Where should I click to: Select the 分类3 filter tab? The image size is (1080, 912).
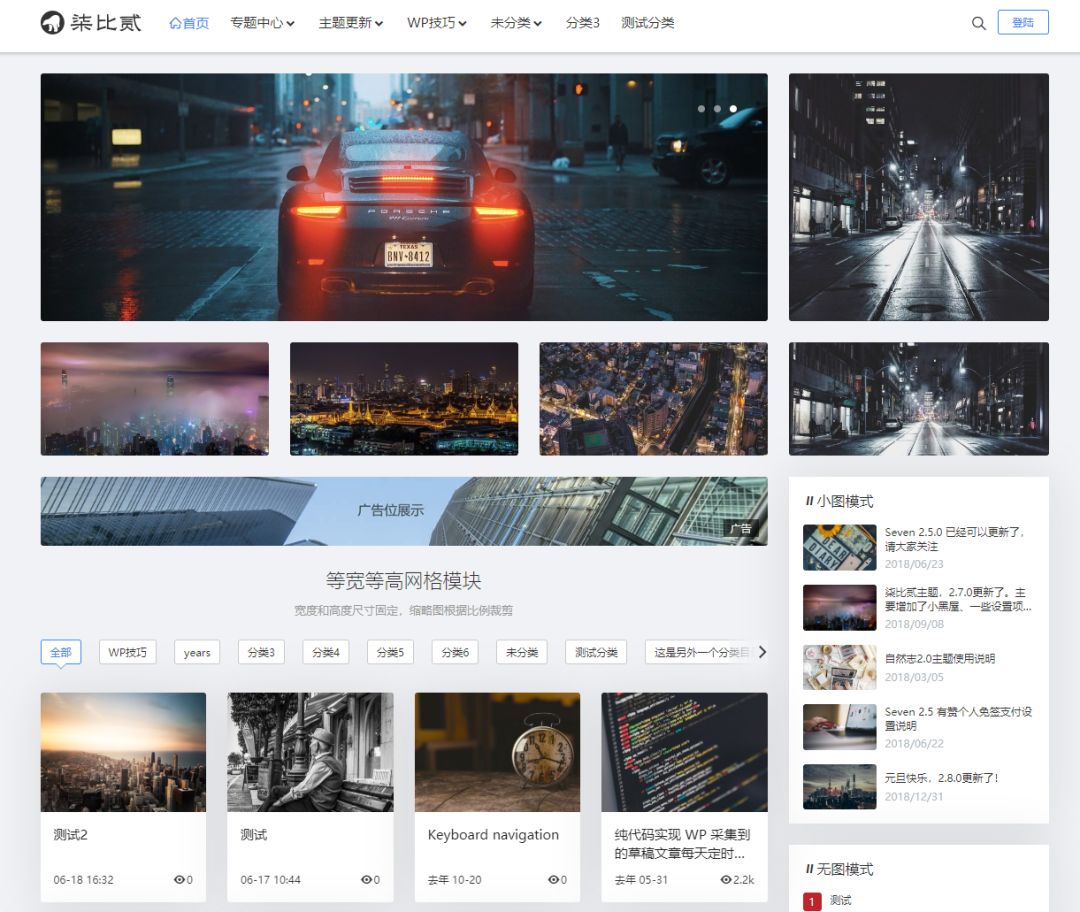pos(261,652)
